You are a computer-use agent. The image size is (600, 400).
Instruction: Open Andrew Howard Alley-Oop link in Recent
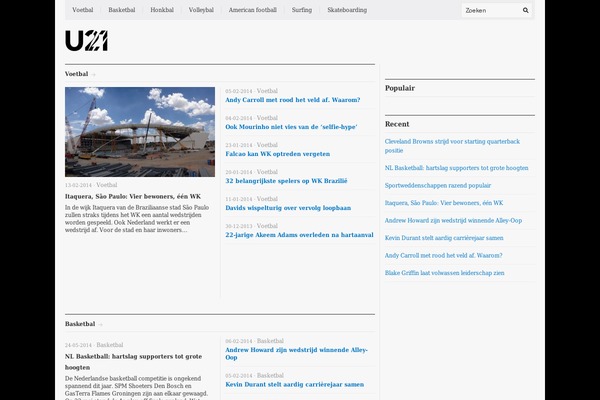[453, 220]
